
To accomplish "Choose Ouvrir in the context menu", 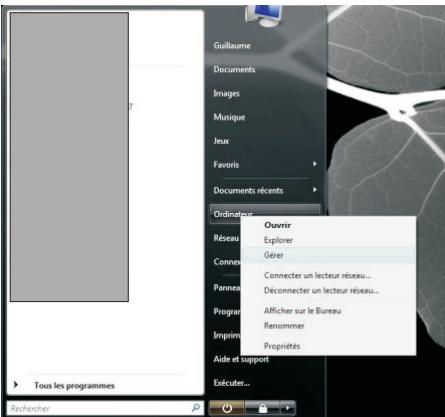I will pos(328,225).
